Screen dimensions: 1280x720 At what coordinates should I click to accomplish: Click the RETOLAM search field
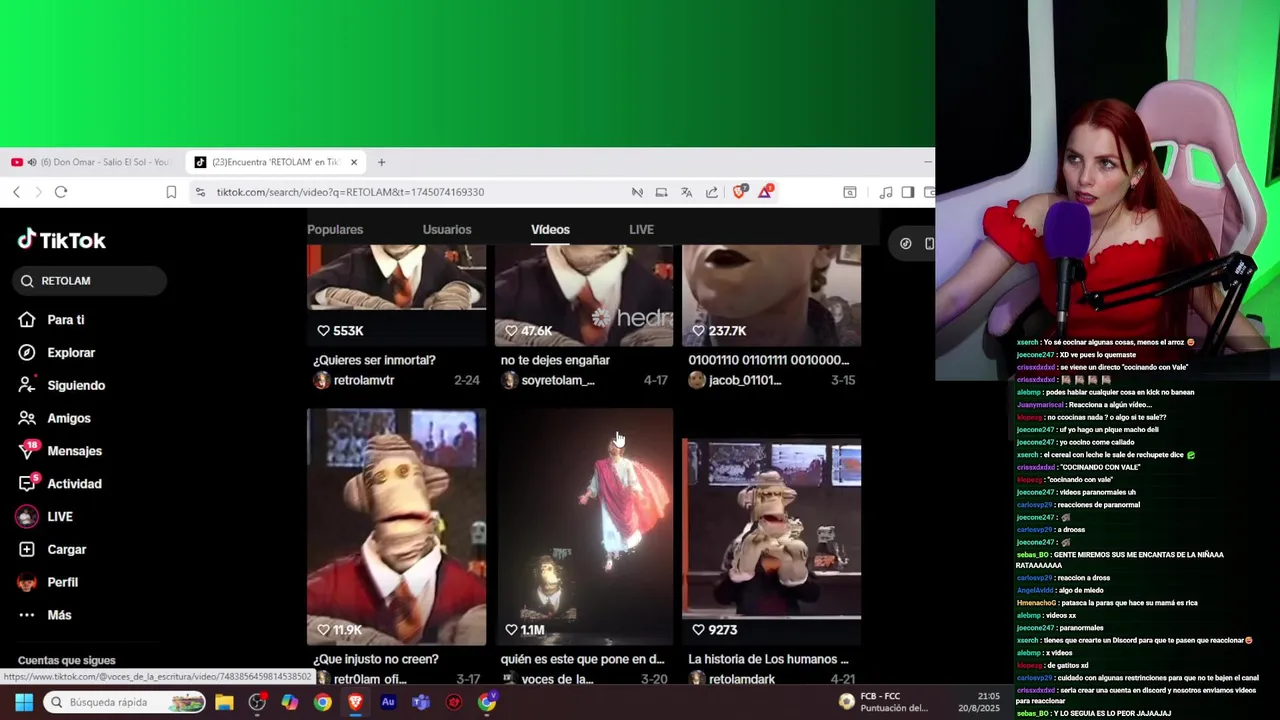pyautogui.click(x=90, y=281)
